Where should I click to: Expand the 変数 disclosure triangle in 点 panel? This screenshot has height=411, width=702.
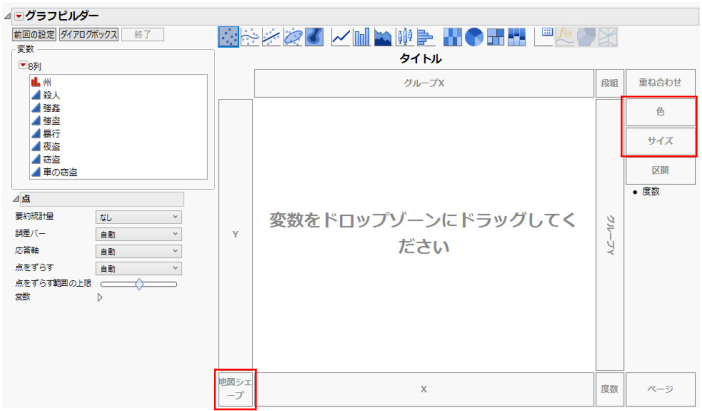[100, 297]
